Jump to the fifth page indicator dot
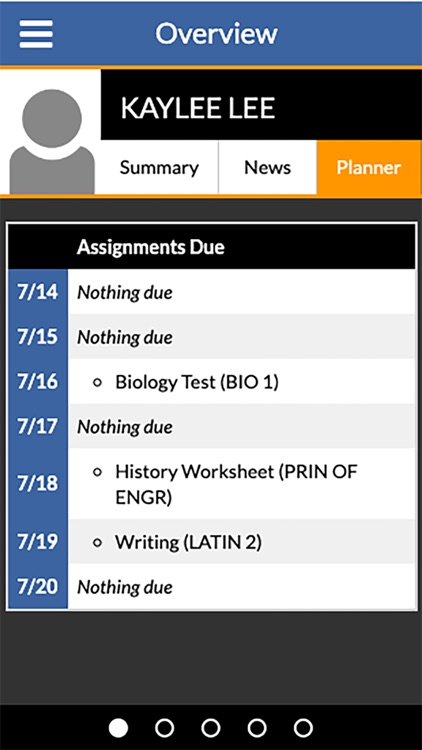Image resolution: width=422 pixels, height=750 pixels. pos(303,728)
